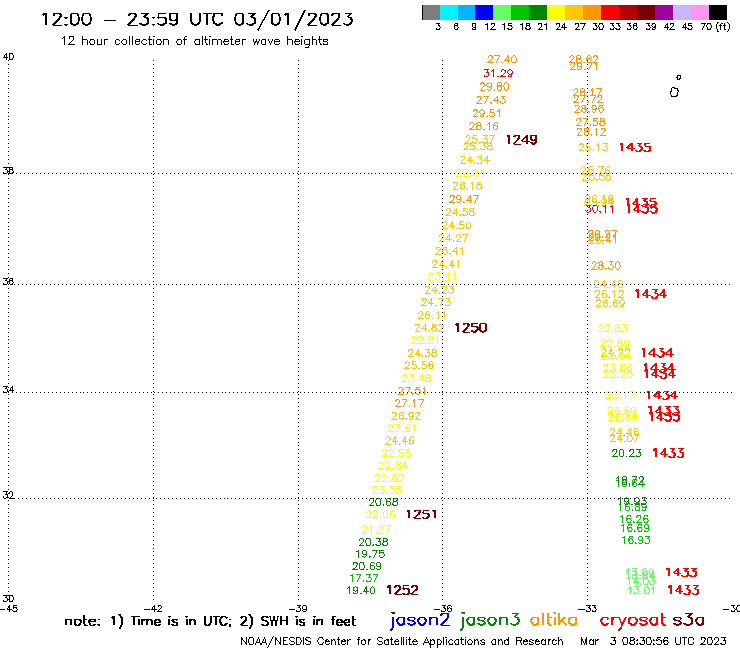Select the 1250 pass time label
Viewport: 740px width, 650px height.
[471, 328]
